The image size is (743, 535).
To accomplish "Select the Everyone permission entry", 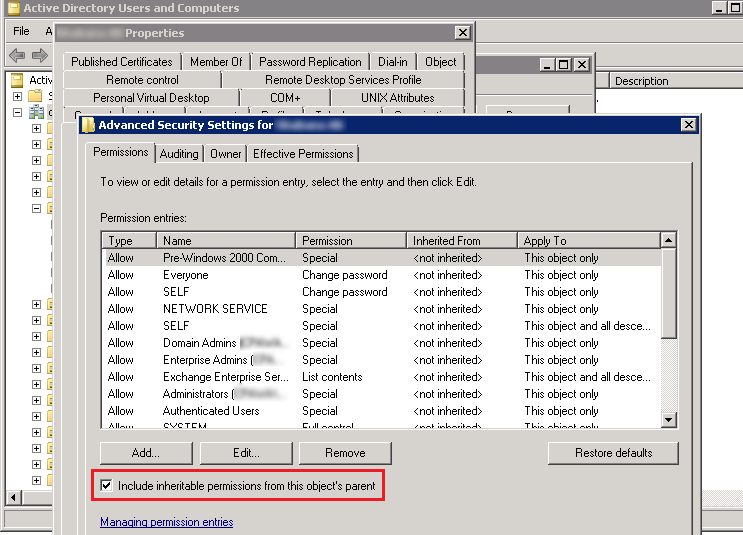I will tap(381, 275).
